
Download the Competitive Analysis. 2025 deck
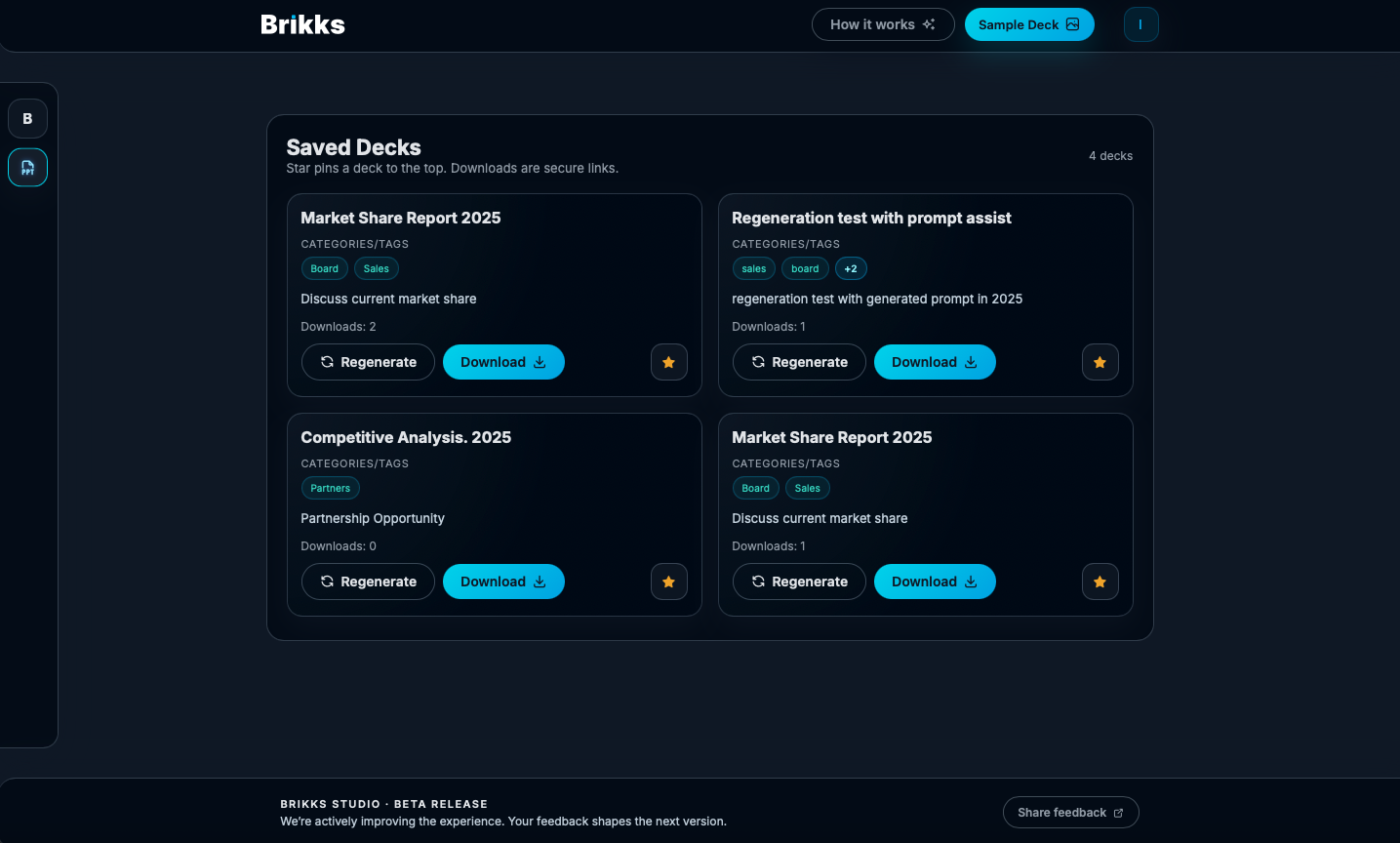503,582
